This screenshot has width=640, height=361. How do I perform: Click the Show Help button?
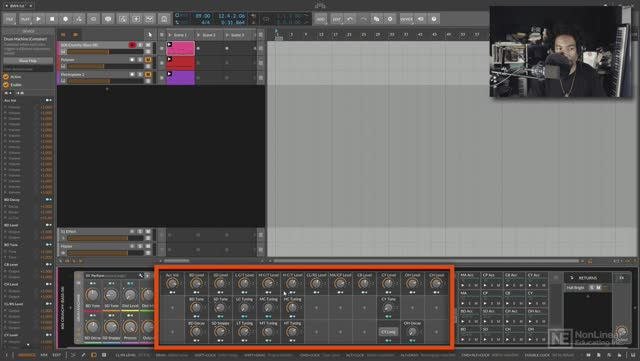coord(28,60)
